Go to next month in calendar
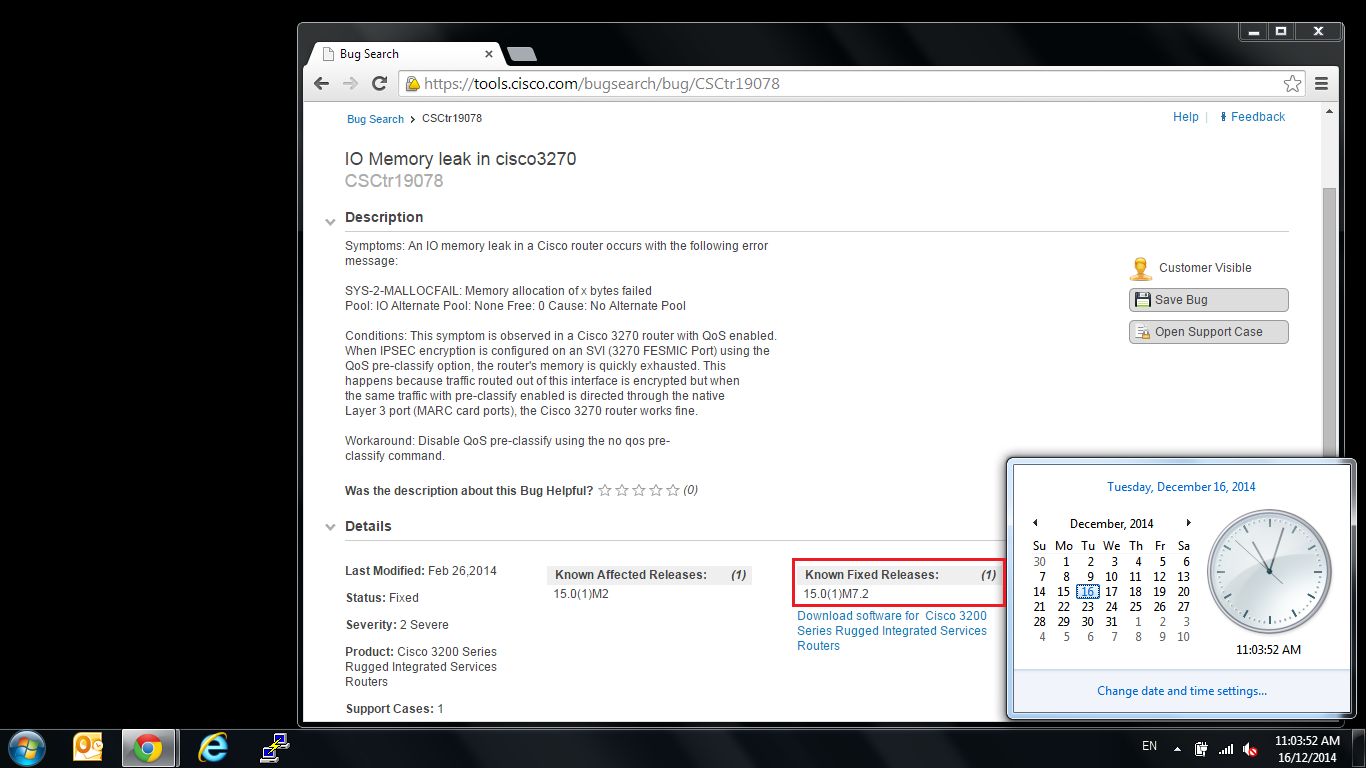 (1188, 523)
